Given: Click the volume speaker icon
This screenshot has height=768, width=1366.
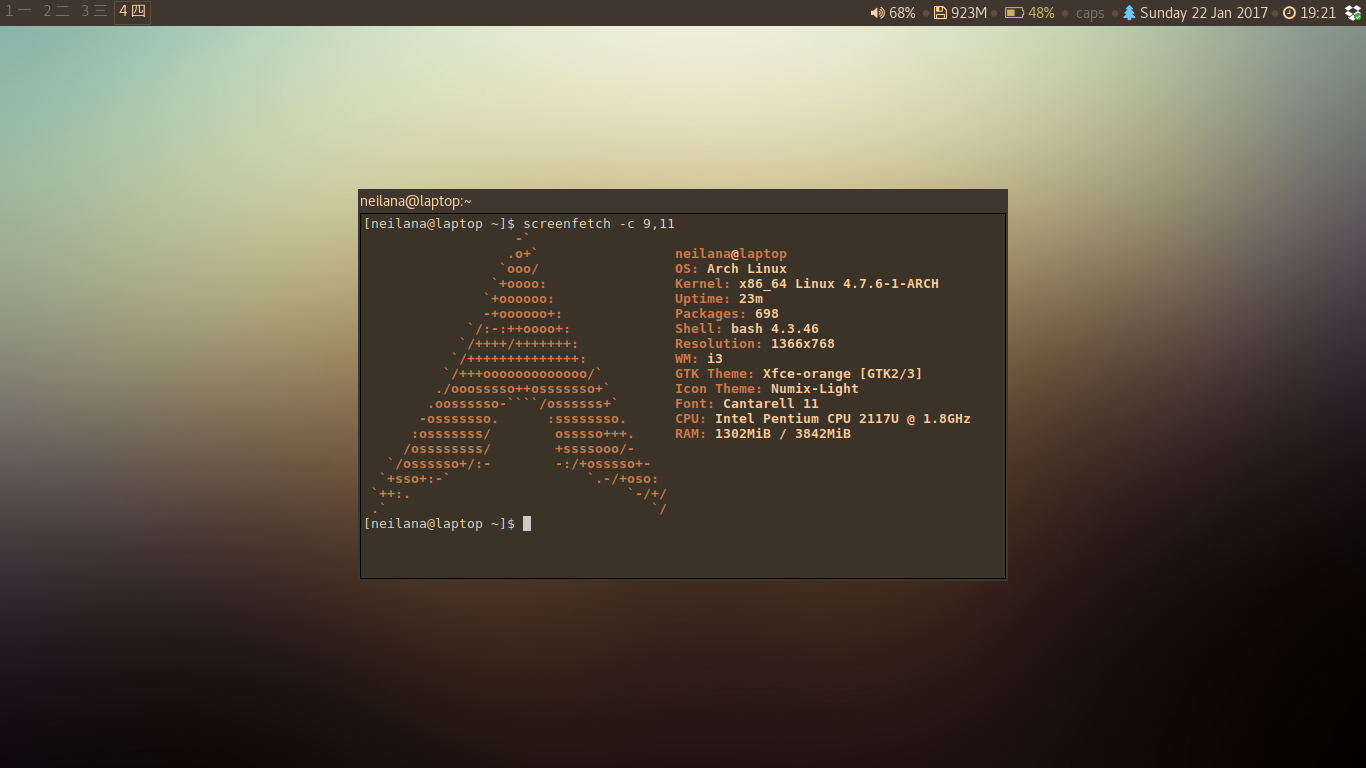Looking at the screenshot, I should pyautogui.click(x=877, y=13).
